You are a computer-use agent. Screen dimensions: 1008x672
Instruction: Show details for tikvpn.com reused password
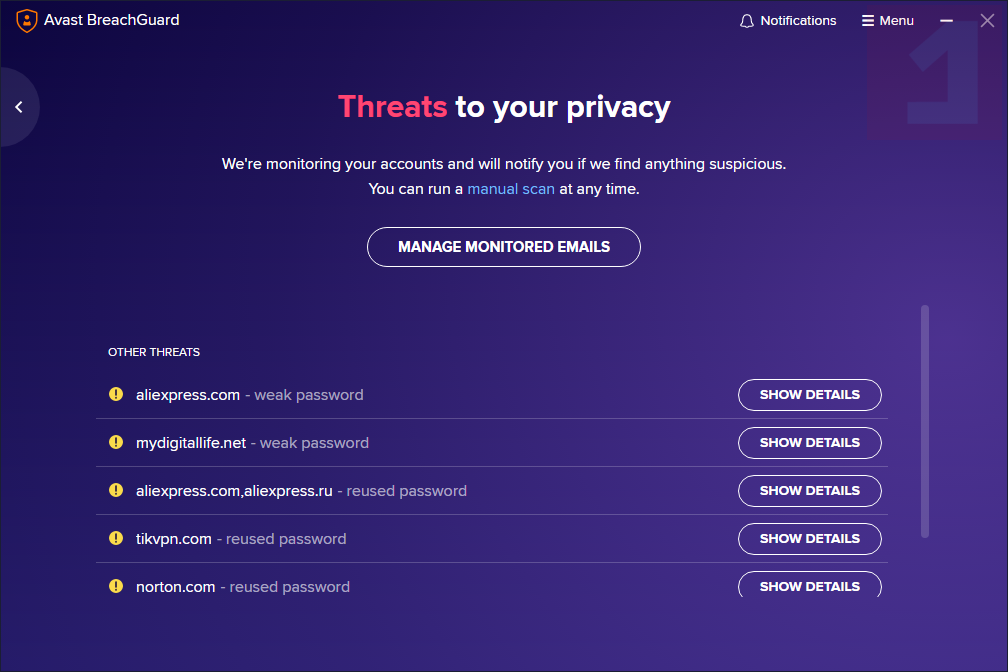pyautogui.click(x=809, y=539)
